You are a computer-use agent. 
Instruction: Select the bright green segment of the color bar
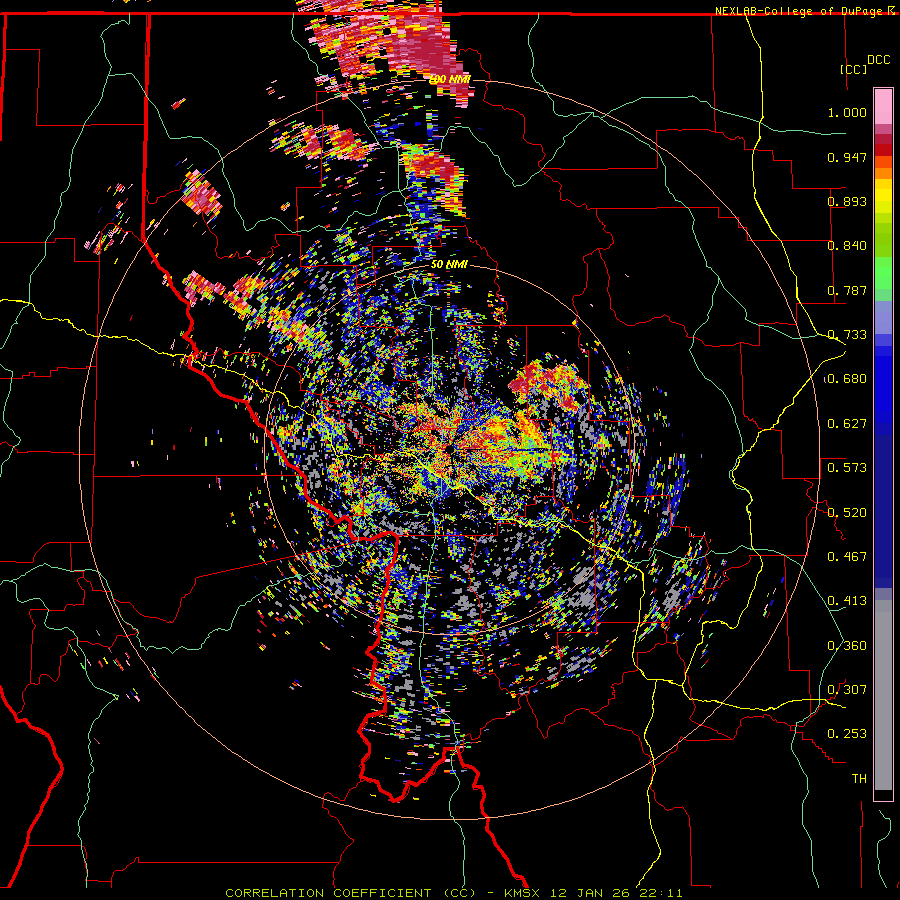(883, 273)
